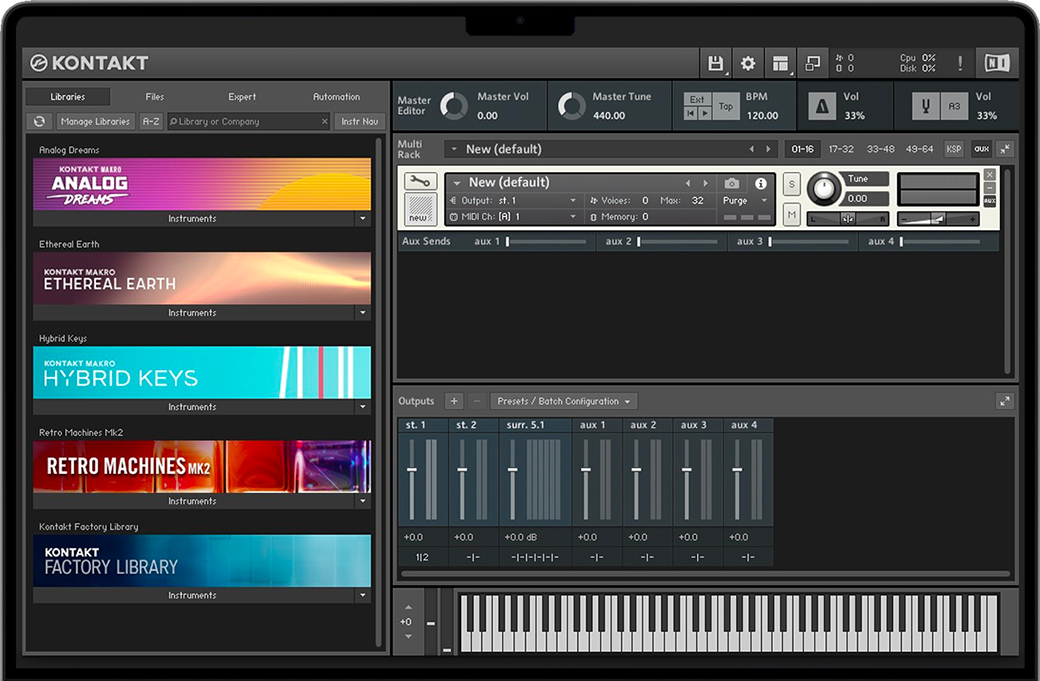
Task: Click the camera snapshot icon
Action: click(732, 183)
